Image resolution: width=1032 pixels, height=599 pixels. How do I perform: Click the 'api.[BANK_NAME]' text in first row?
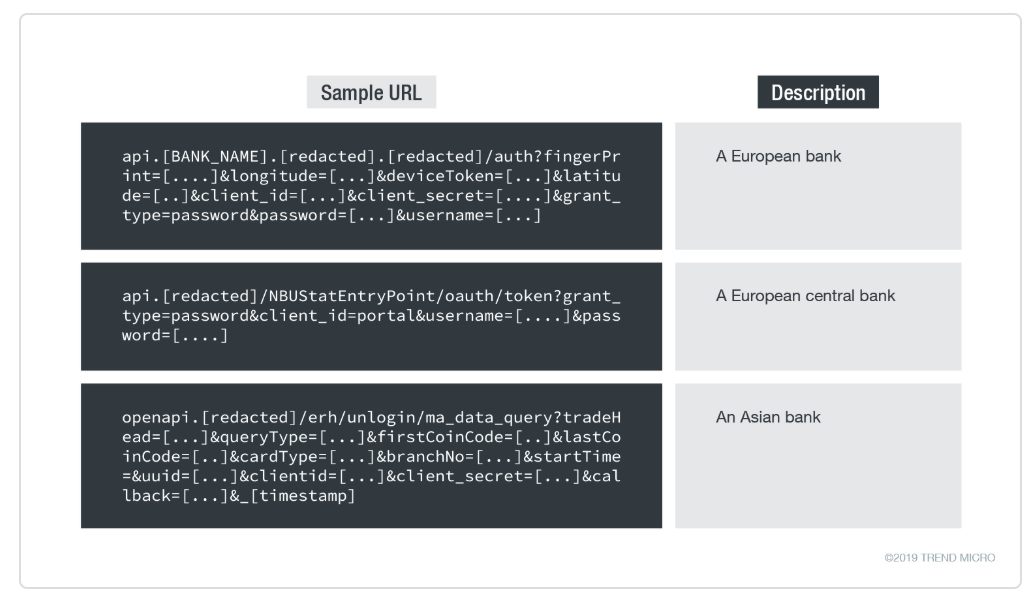tap(195, 157)
